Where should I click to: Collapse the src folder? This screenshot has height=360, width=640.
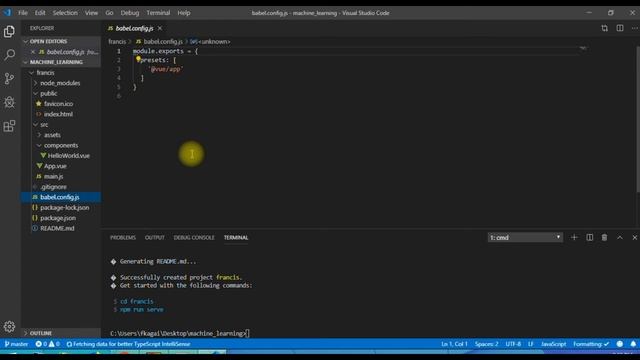pyautogui.click(x=44, y=124)
